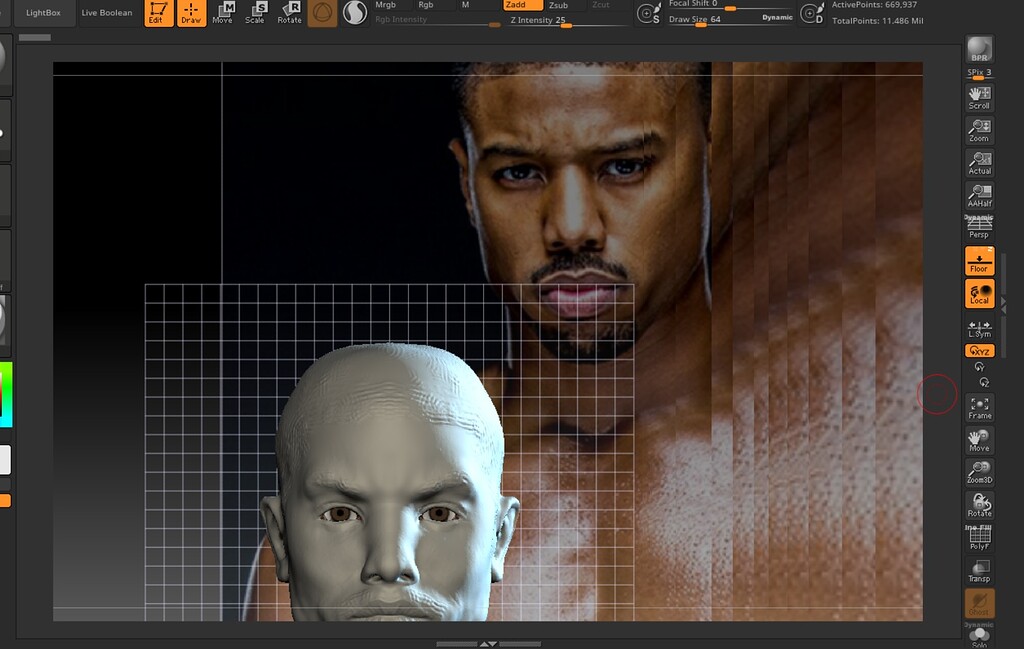Open the LightBox browser
The width and height of the screenshot is (1024, 649).
pos(41,13)
